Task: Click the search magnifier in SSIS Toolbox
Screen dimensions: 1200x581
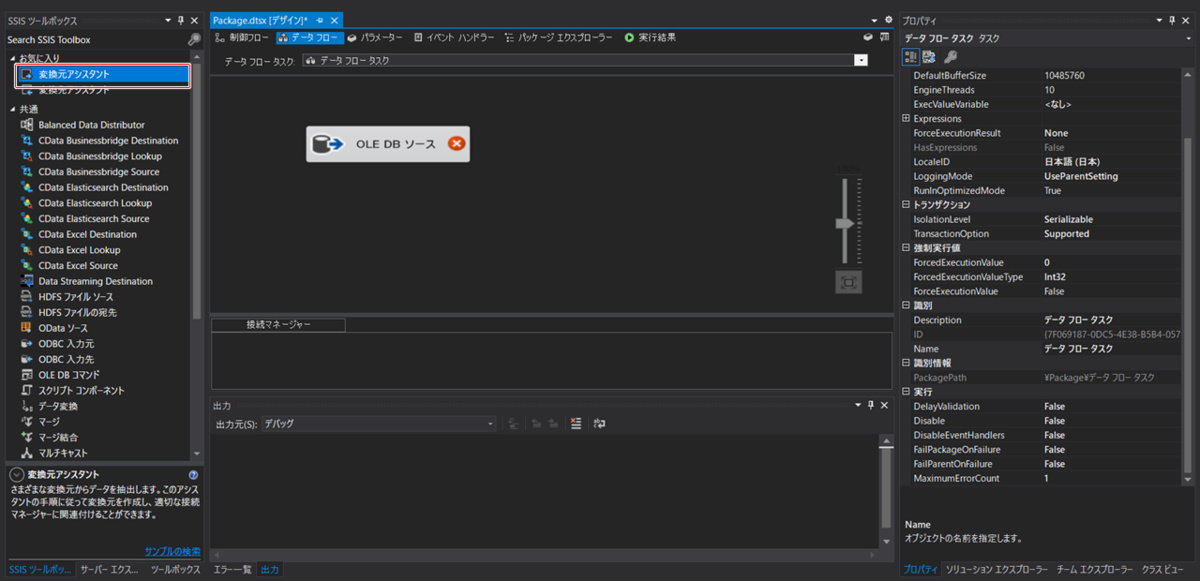Action: point(193,40)
